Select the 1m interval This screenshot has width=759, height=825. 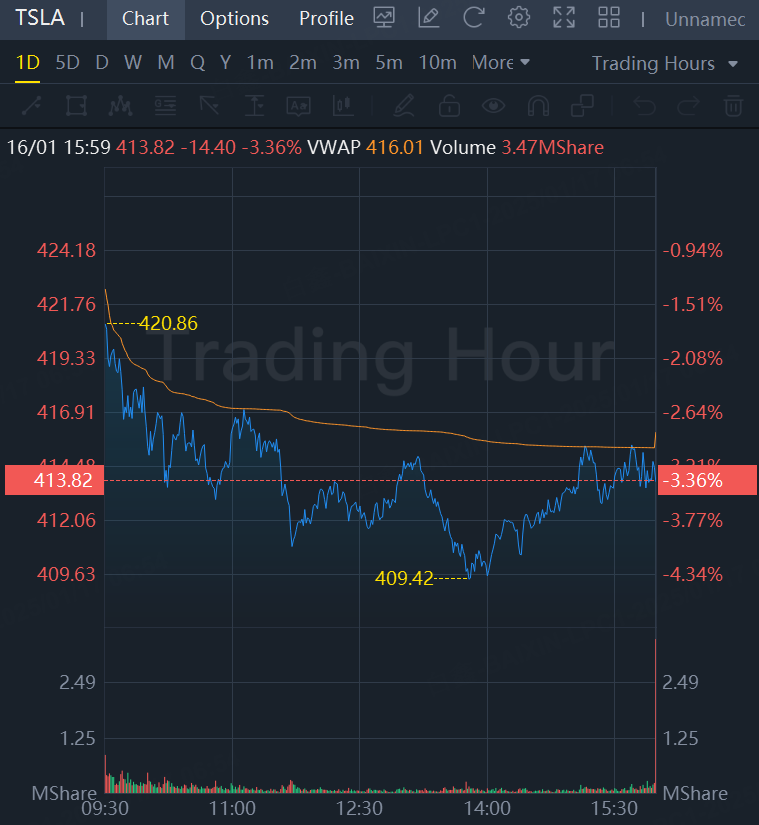260,63
